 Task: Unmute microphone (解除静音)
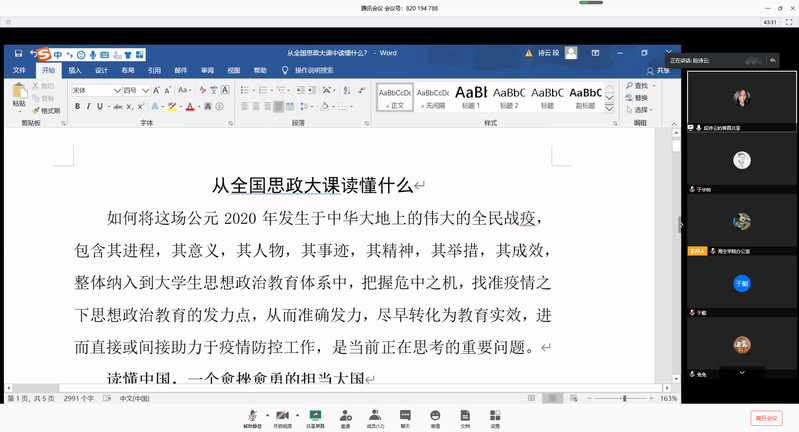point(253,417)
